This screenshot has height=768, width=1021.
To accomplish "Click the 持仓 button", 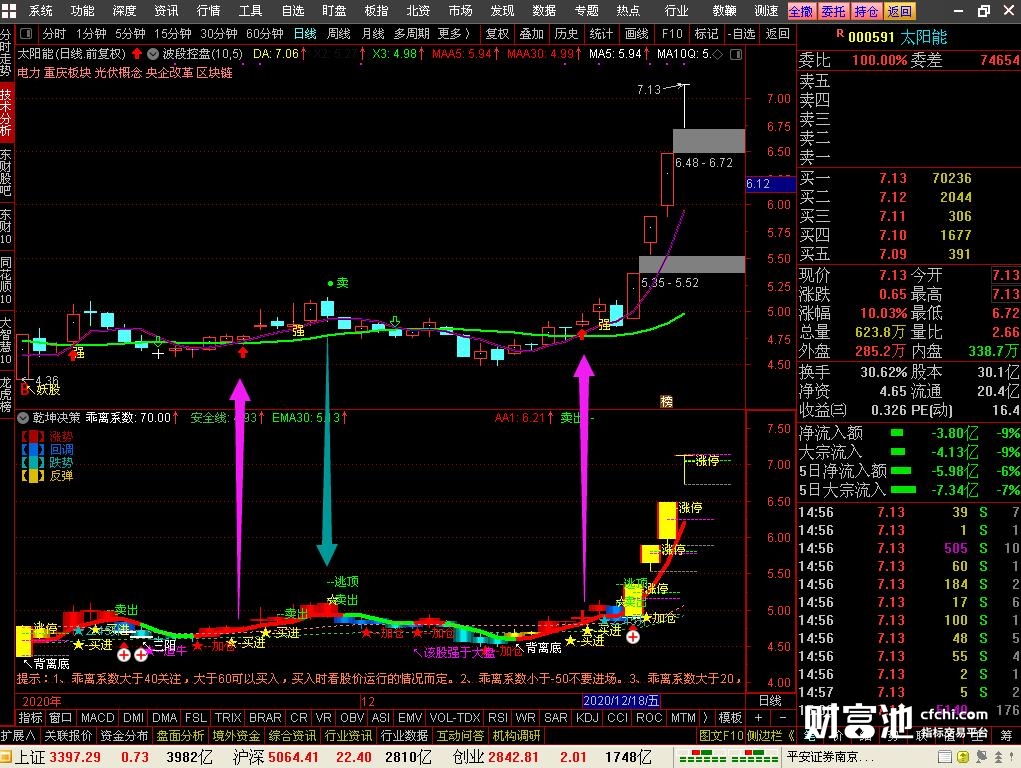I will (x=866, y=11).
